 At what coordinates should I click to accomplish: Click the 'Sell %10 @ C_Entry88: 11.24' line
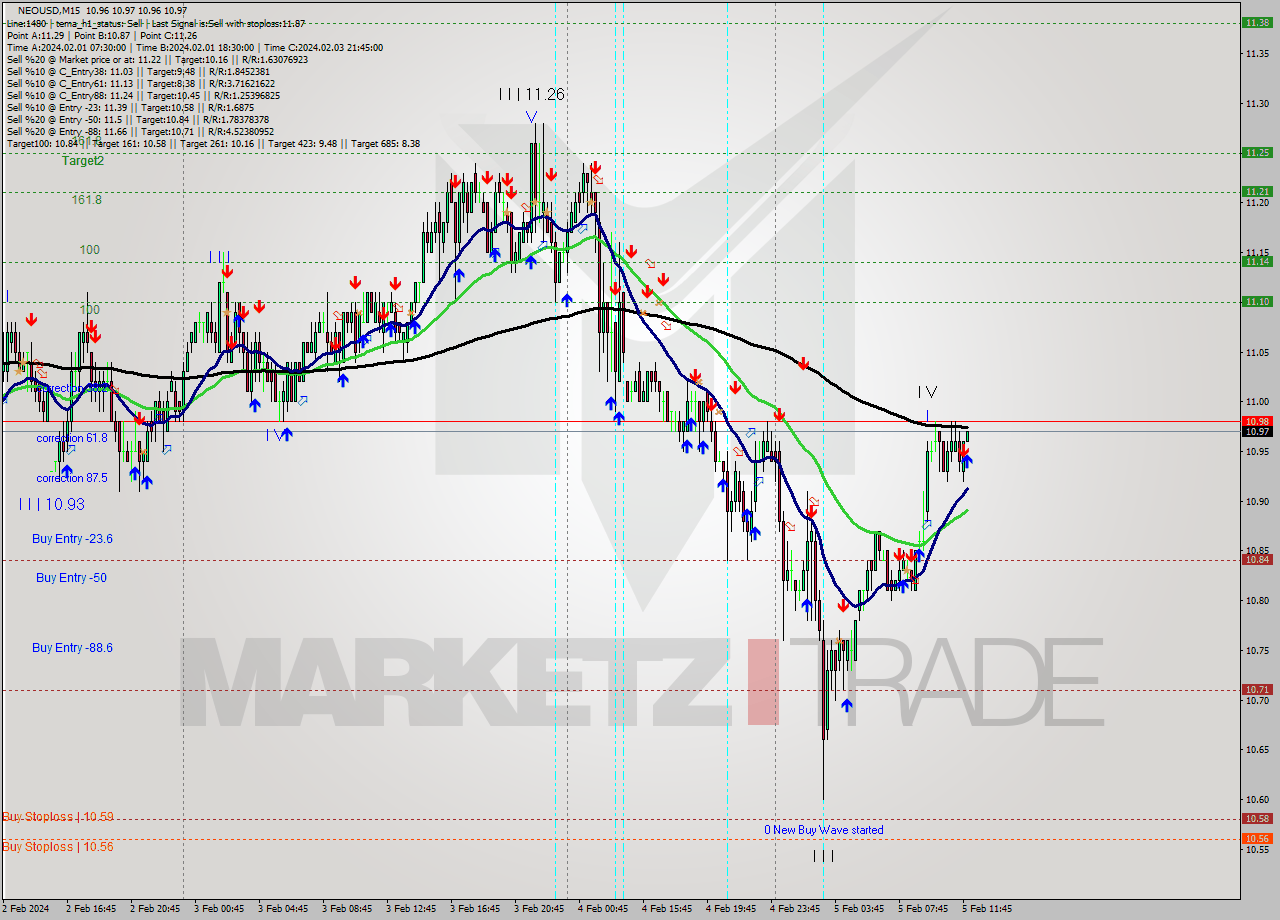(x=145, y=95)
